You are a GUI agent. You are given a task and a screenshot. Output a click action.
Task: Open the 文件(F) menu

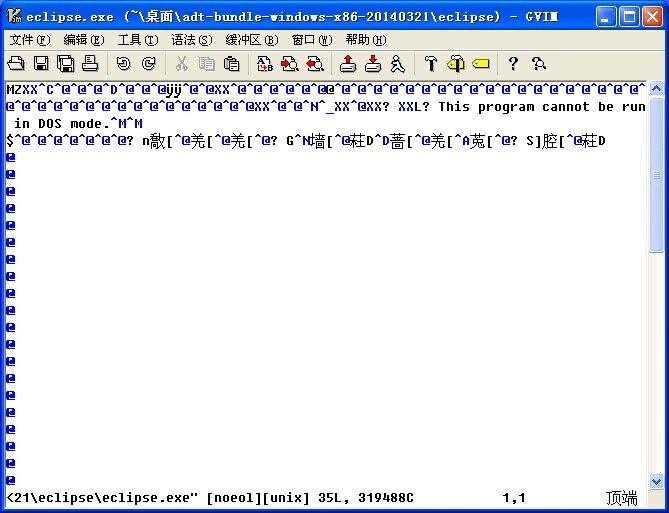[29, 40]
